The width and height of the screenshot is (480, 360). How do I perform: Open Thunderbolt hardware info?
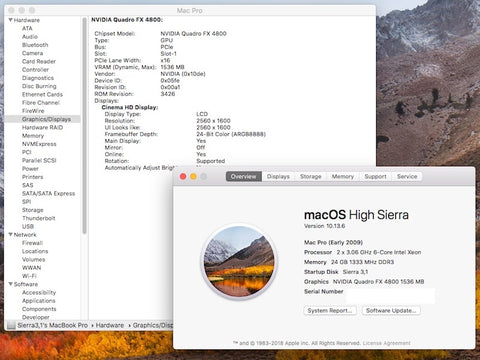click(39, 218)
